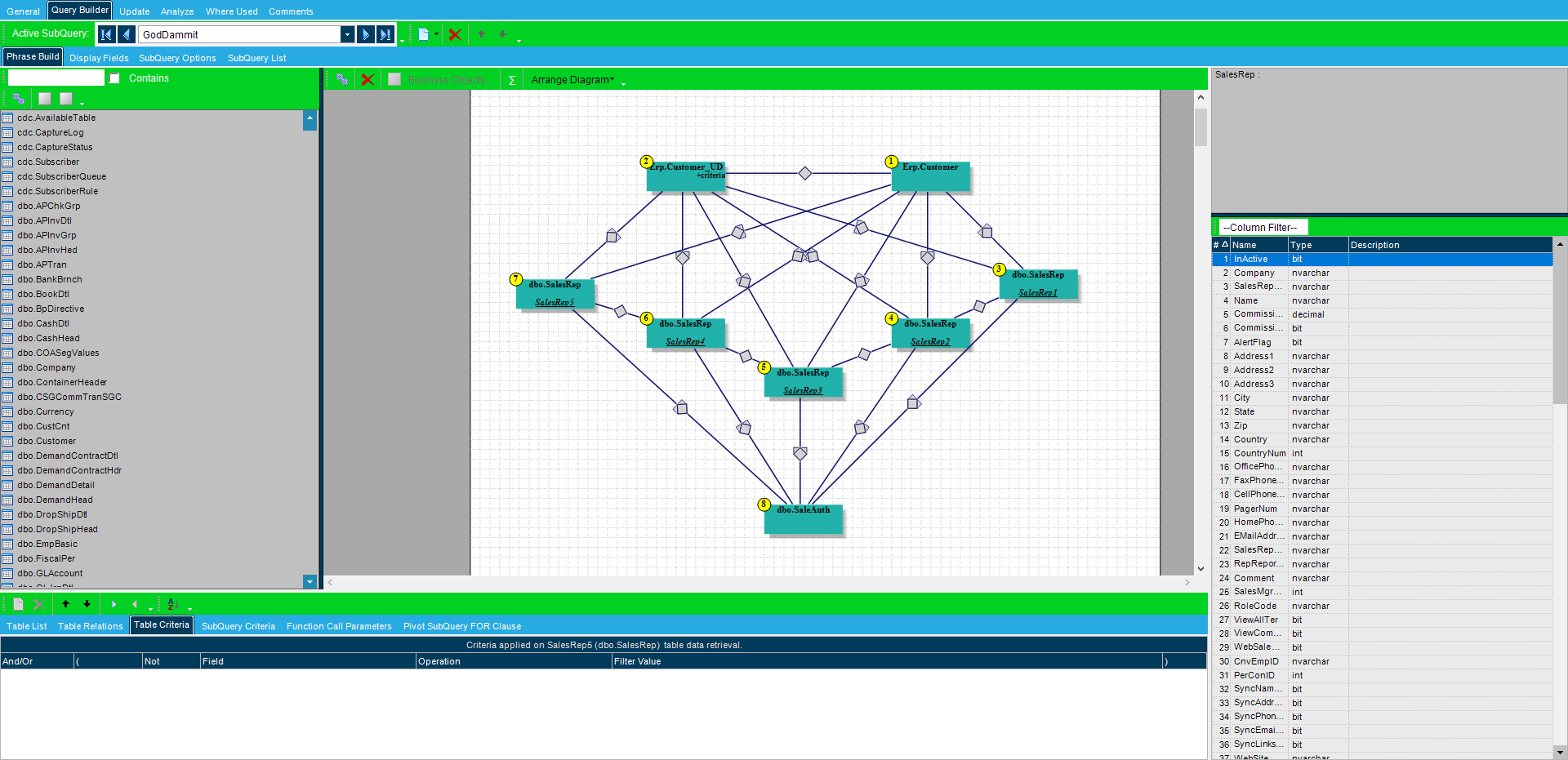
Task: Open the Analyze tab
Action: [177, 11]
